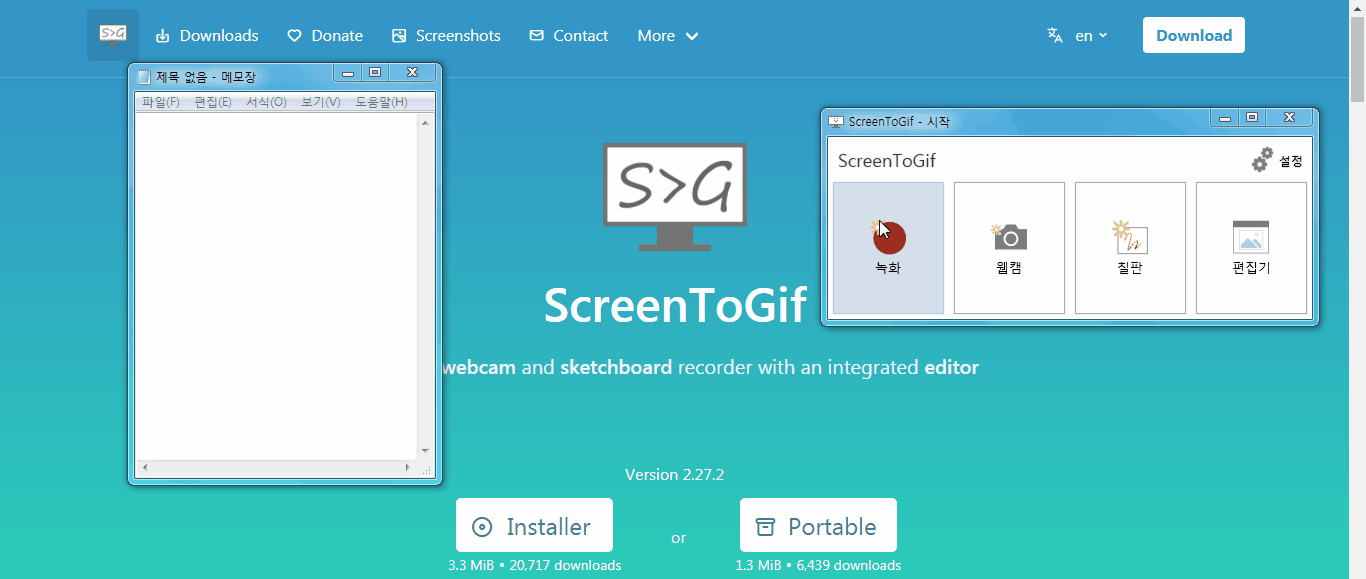The width and height of the screenshot is (1366, 579).
Task: Minimize the ScreenToGif start window
Action: point(1224,118)
